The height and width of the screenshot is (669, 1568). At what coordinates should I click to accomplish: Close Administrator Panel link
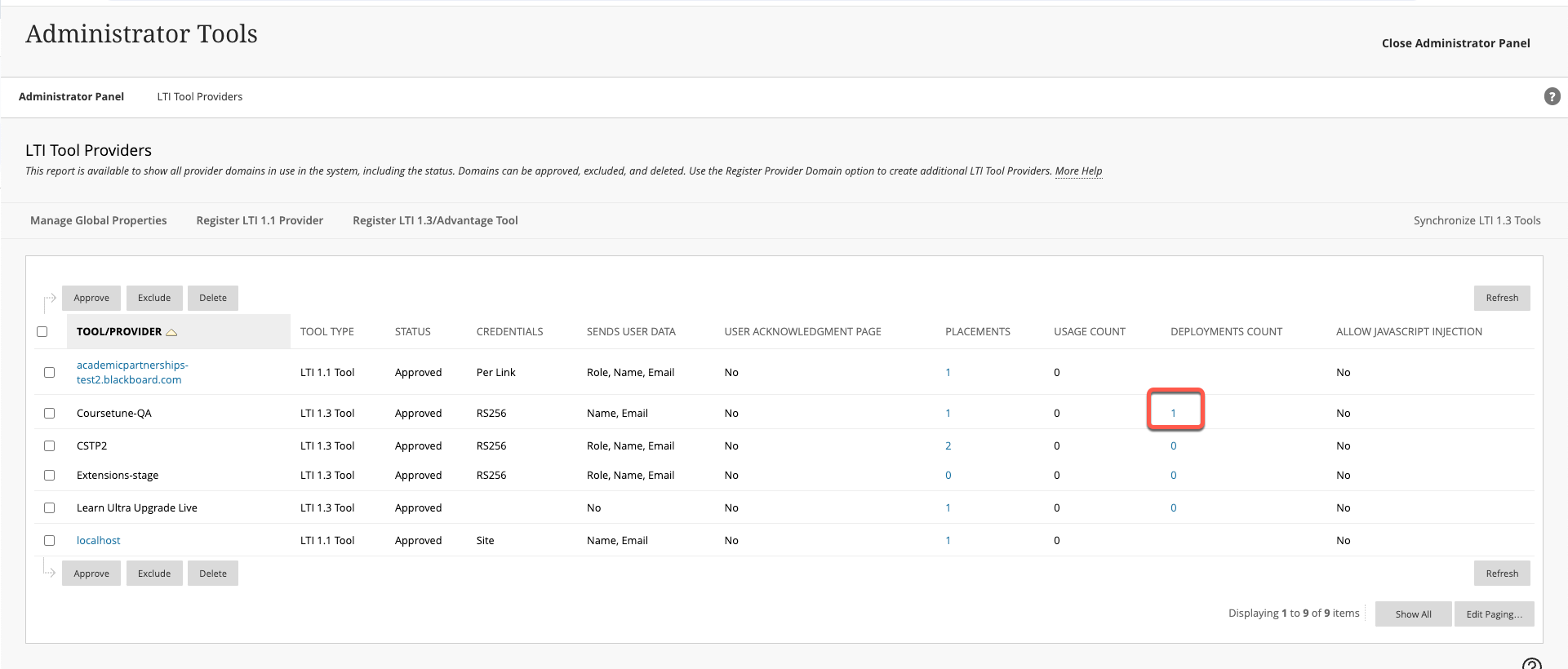point(1455,43)
